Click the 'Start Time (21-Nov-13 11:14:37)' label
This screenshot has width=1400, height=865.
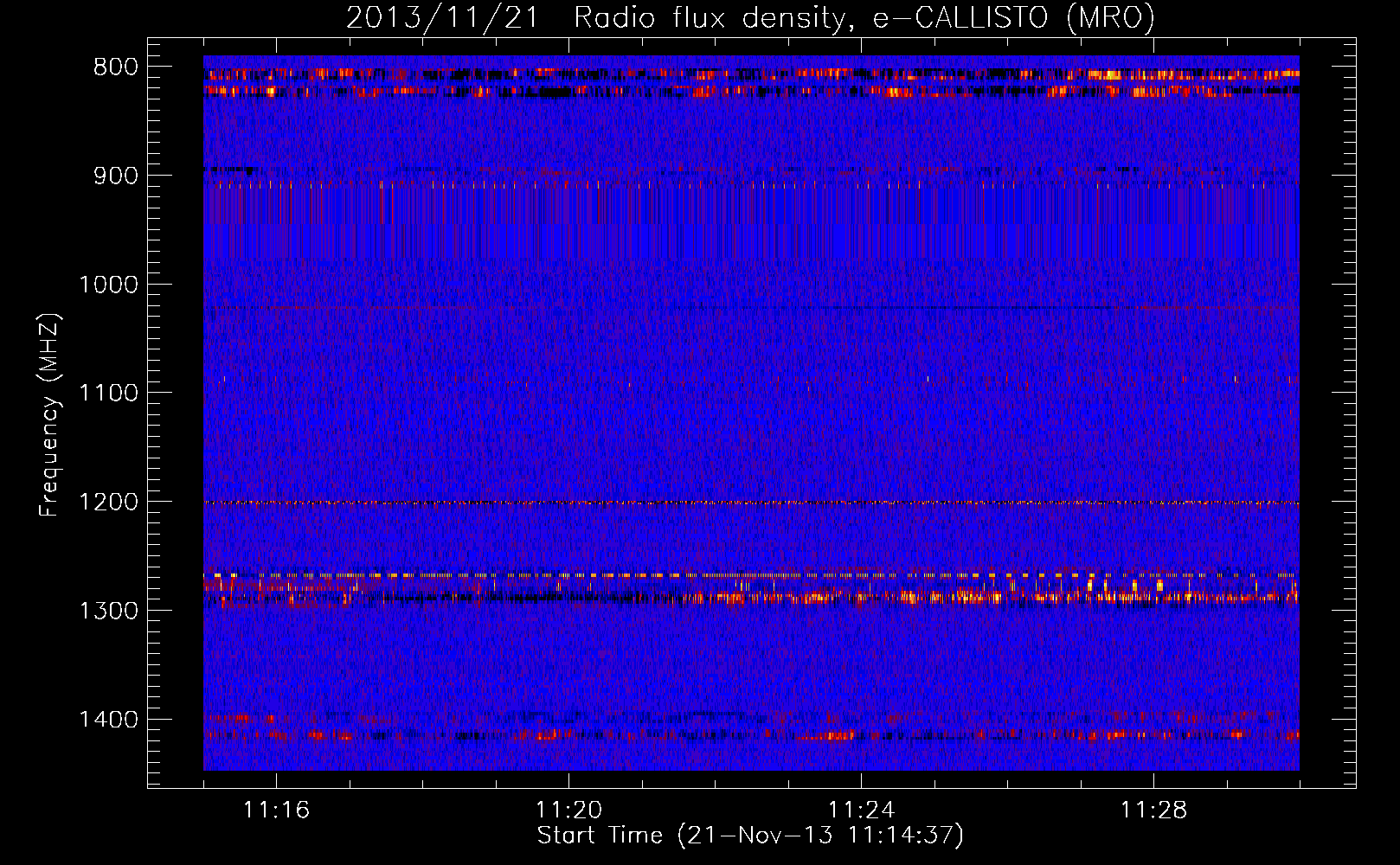750,836
